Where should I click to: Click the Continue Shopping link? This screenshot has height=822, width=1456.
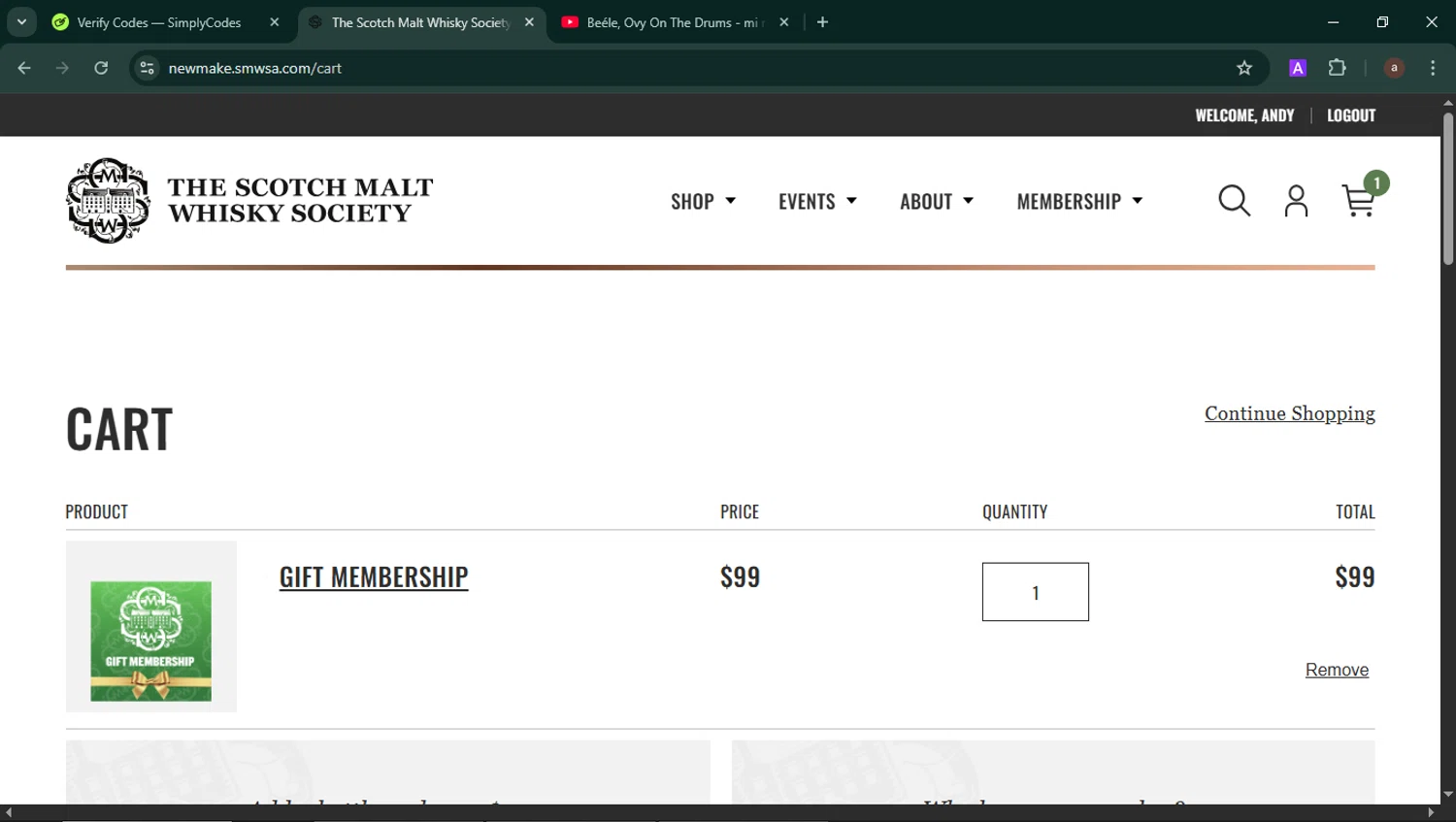(x=1290, y=413)
